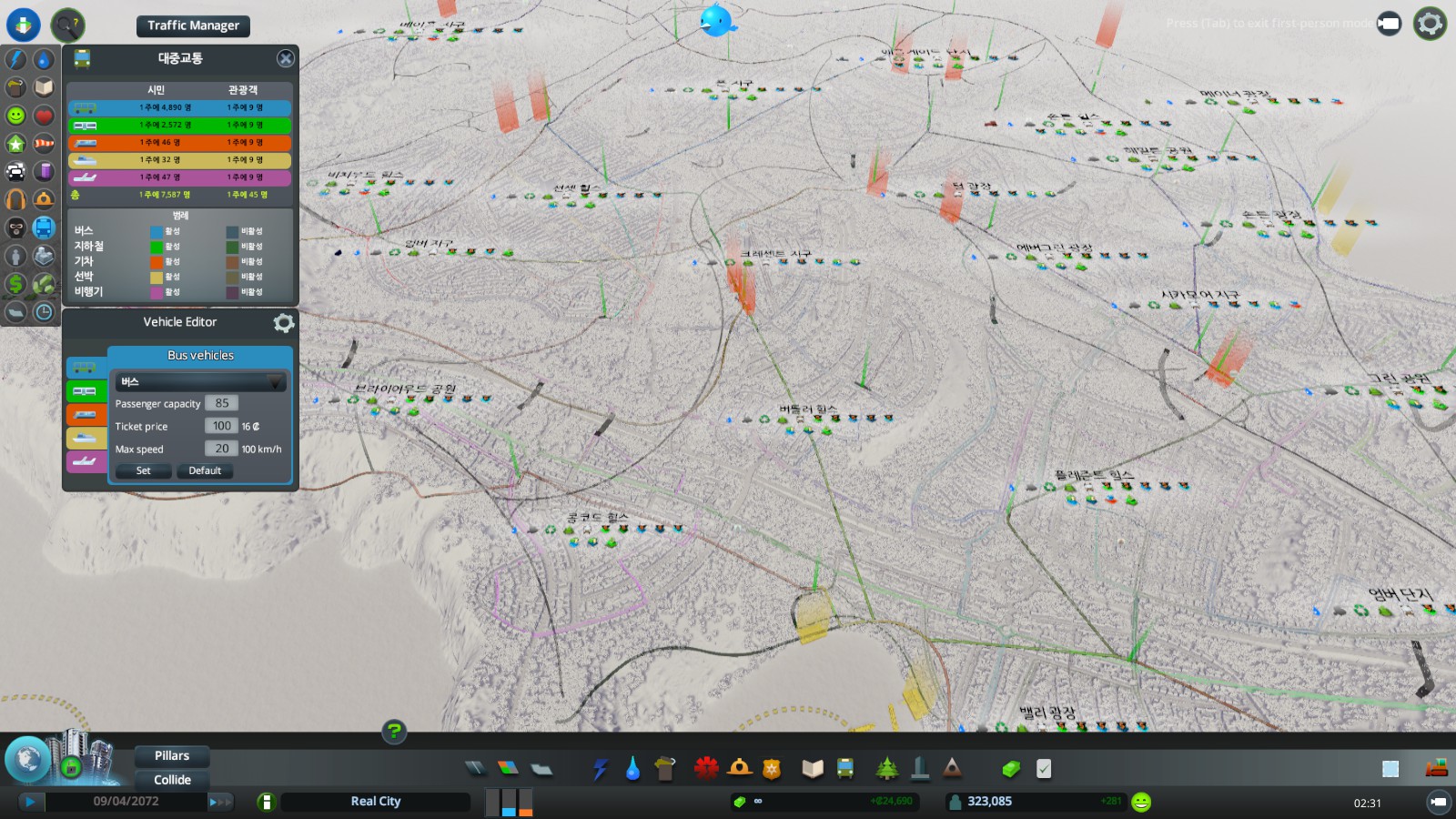Open the Parks tree icon menu
The width and height of the screenshot is (1456, 819).
886,769
